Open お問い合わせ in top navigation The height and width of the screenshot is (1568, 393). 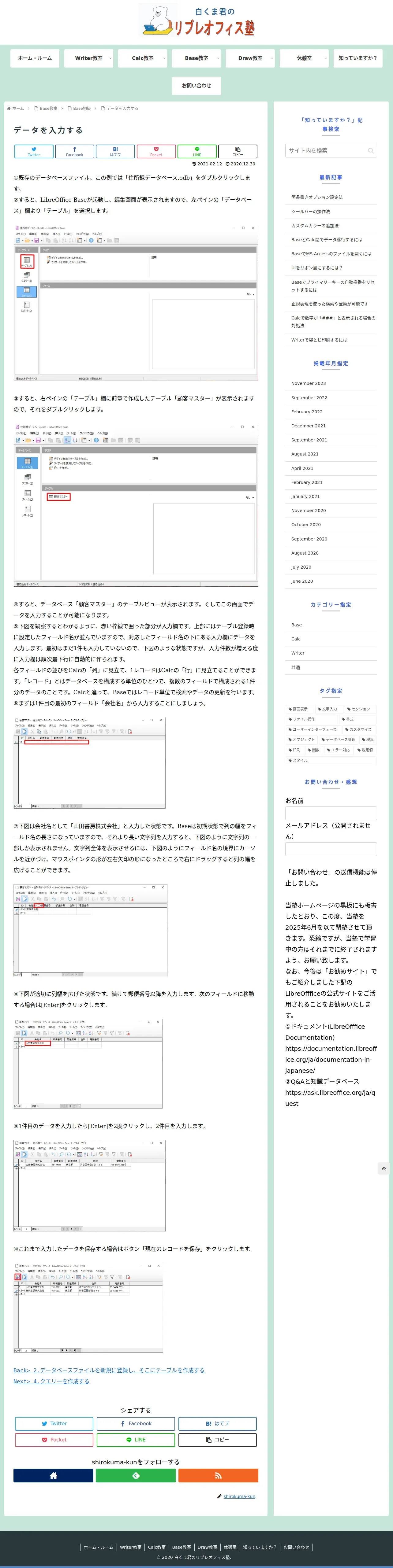click(196, 86)
